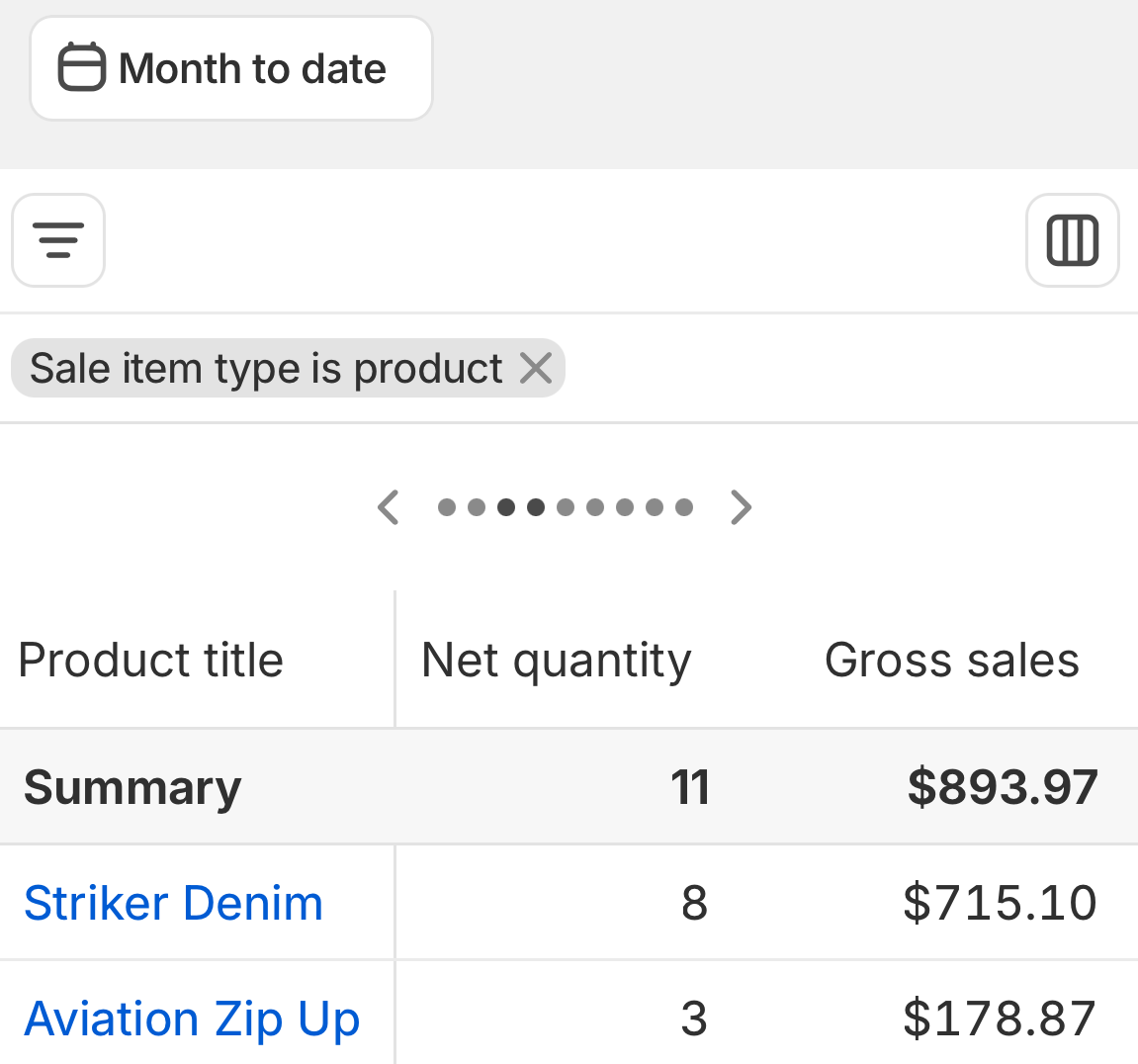Select the $893.97 summary total cell
This screenshot has height=1064, width=1138.
coord(1002,788)
